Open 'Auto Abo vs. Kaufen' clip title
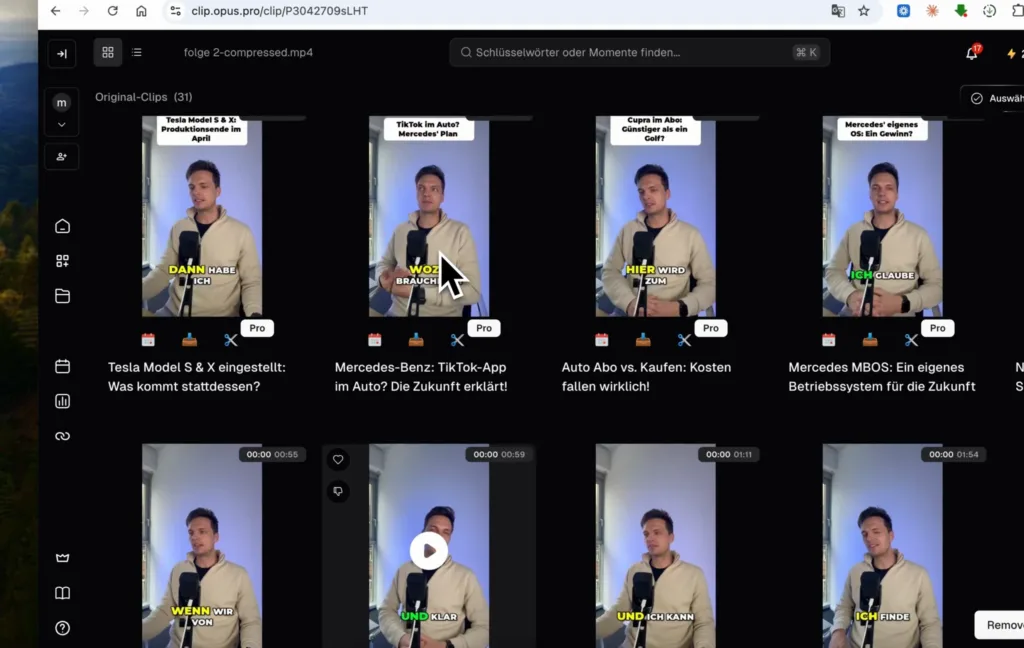This screenshot has height=648, width=1024. (x=647, y=377)
